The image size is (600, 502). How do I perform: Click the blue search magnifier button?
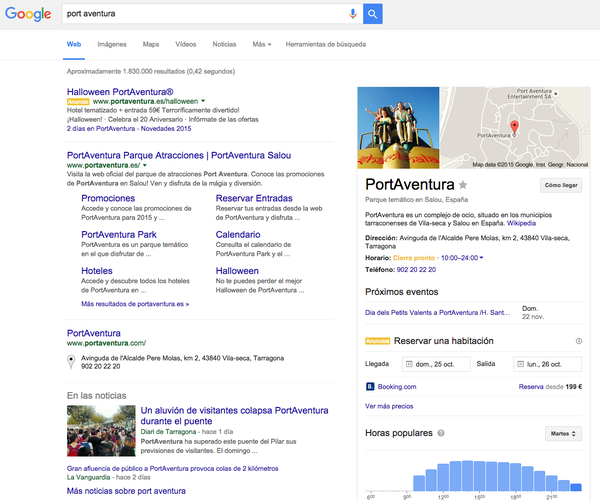click(x=372, y=14)
